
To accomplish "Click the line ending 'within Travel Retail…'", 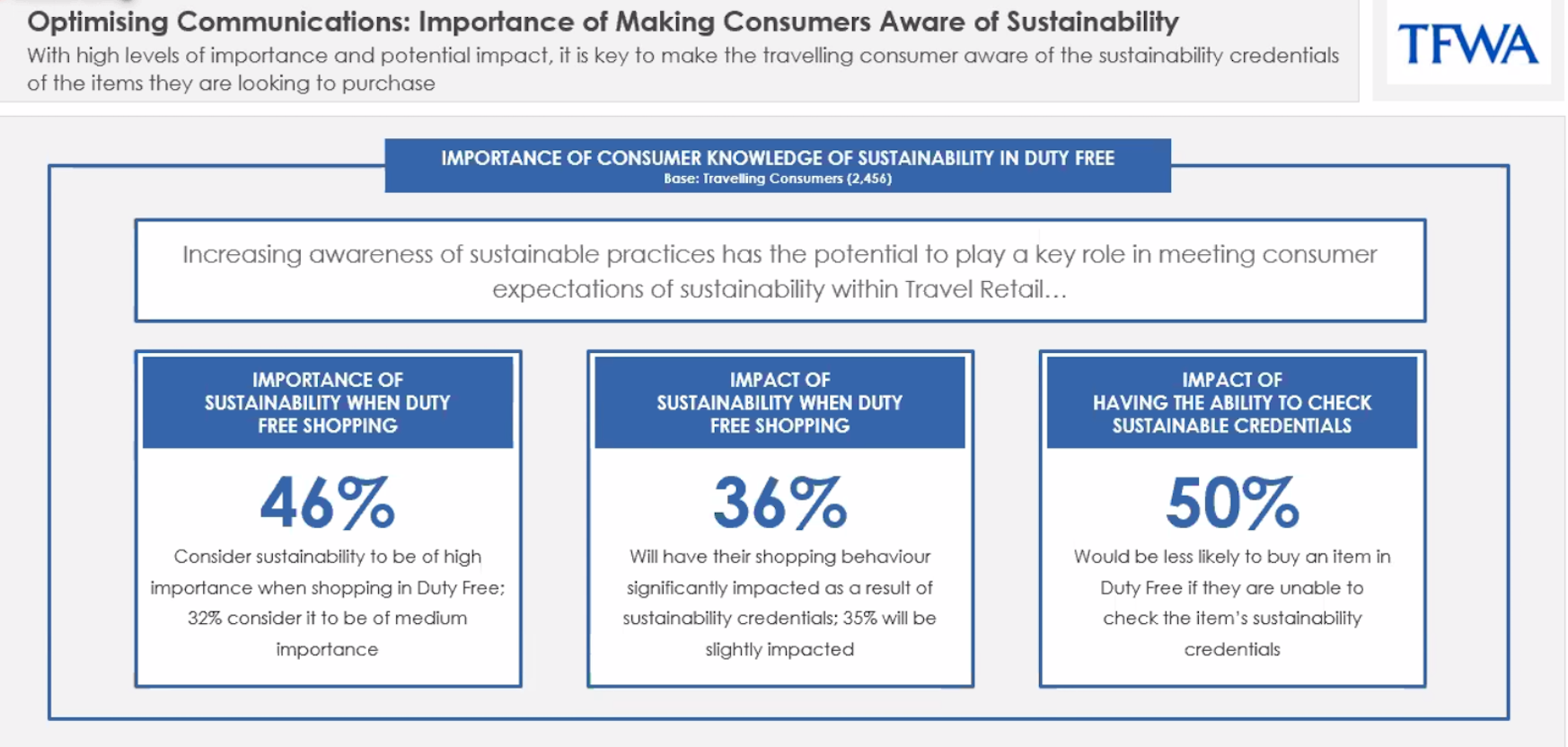I will click(779, 289).
